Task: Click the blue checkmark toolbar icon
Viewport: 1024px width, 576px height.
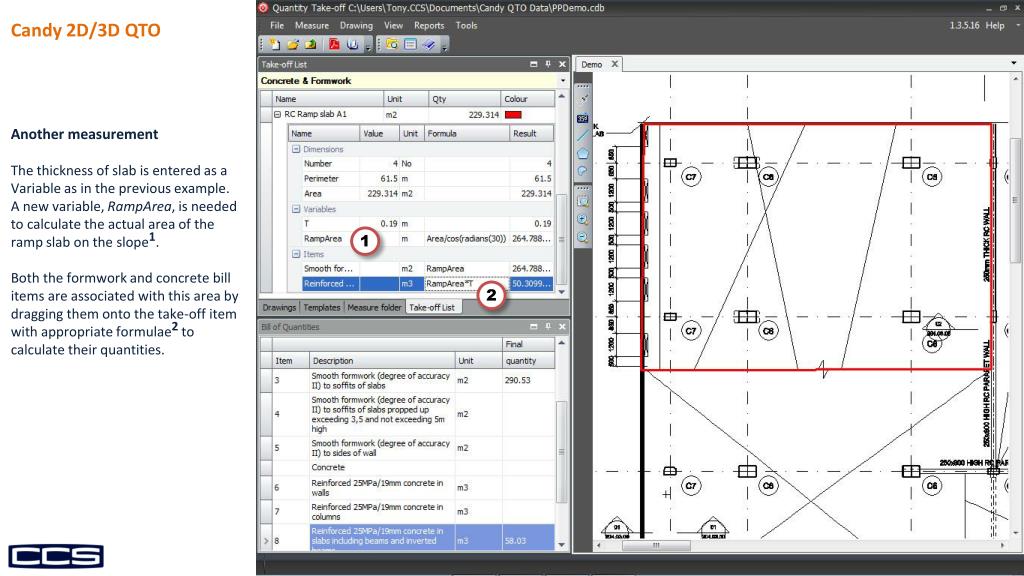Action: (x=428, y=44)
